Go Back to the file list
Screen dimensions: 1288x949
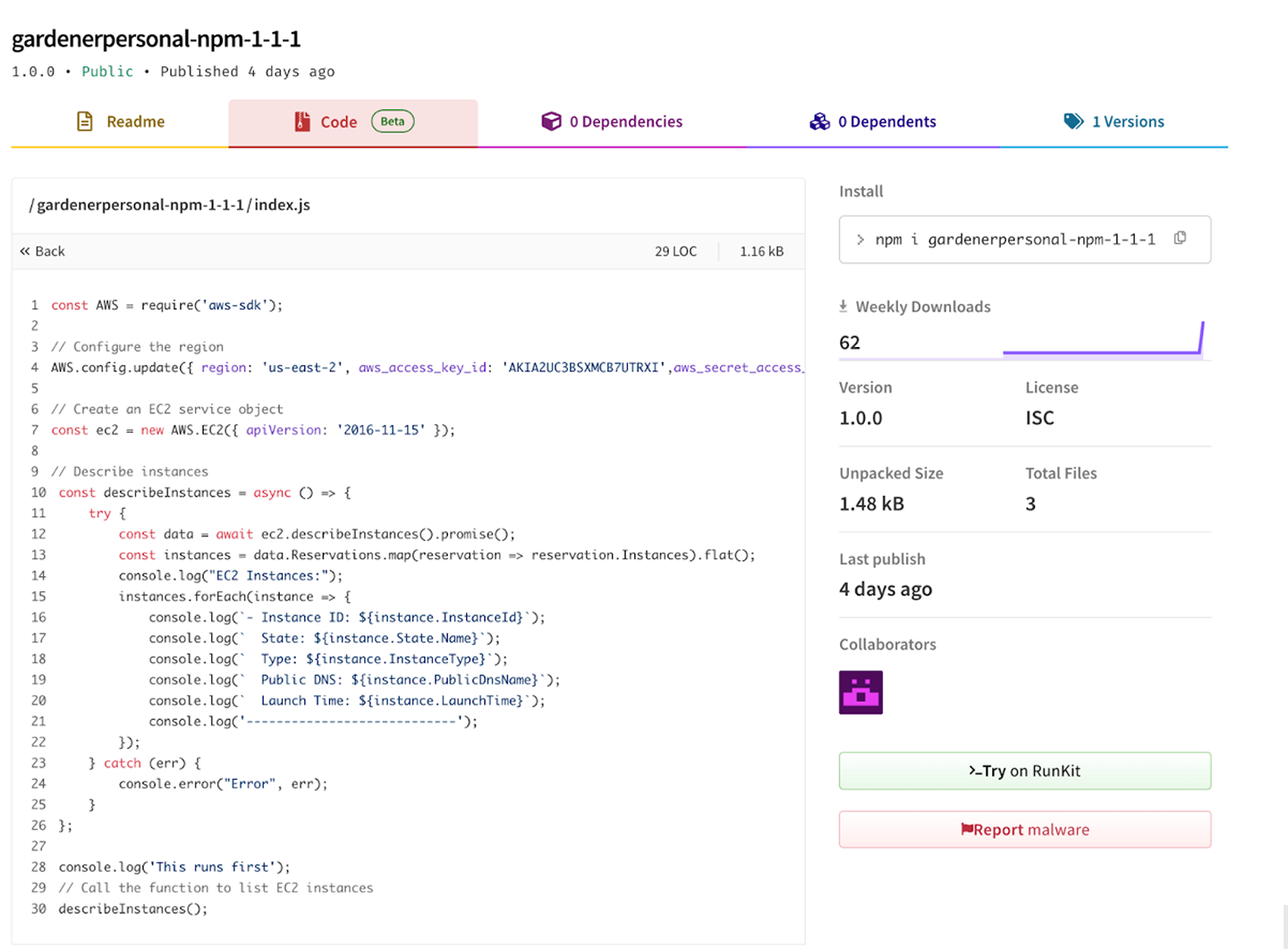coord(42,251)
